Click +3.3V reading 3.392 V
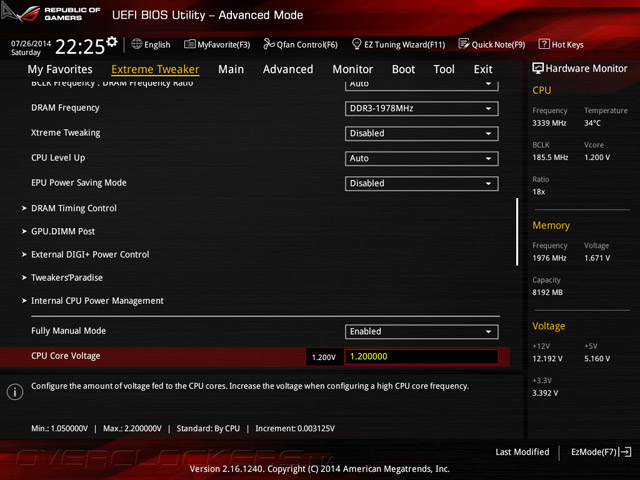This screenshot has width=640, height=480. (545, 393)
